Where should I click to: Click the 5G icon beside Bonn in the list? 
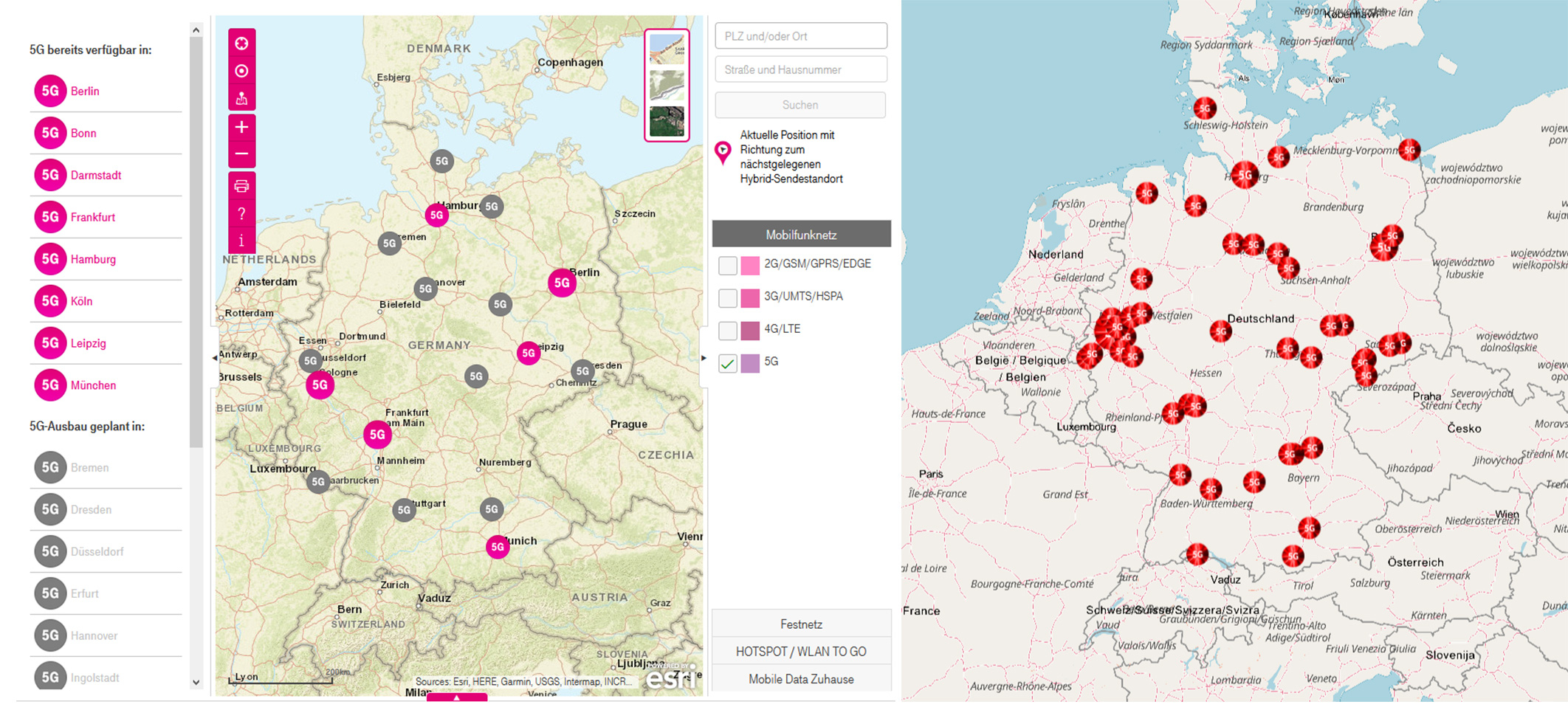[x=50, y=133]
